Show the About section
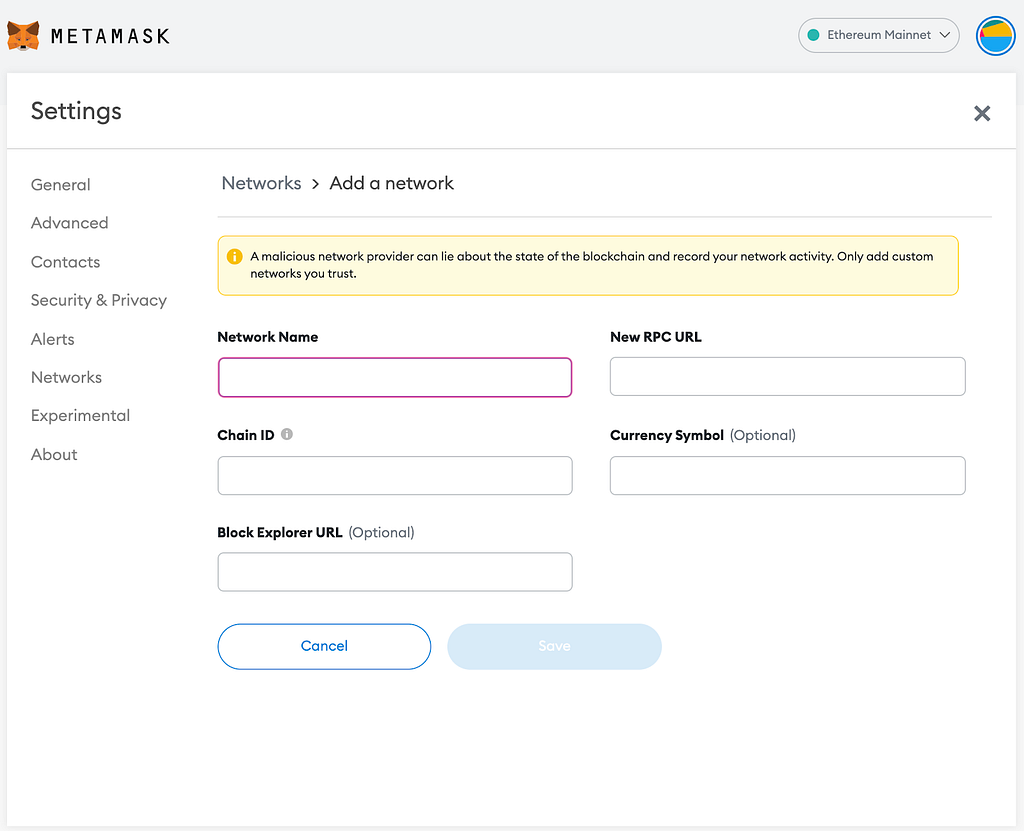1024x831 pixels. point(54,454)
